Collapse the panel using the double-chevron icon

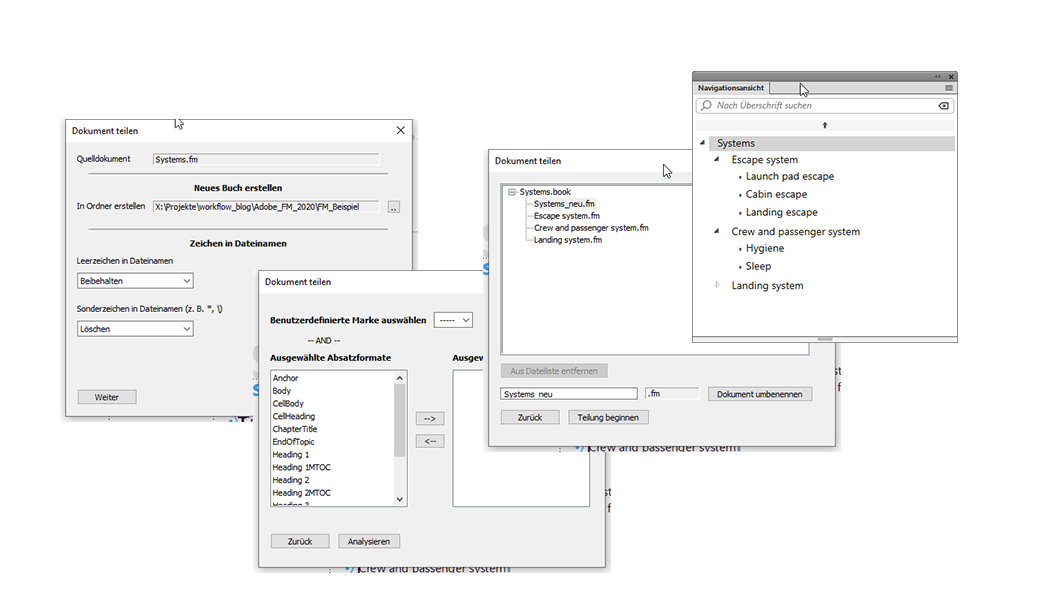(x=937, y=76)
